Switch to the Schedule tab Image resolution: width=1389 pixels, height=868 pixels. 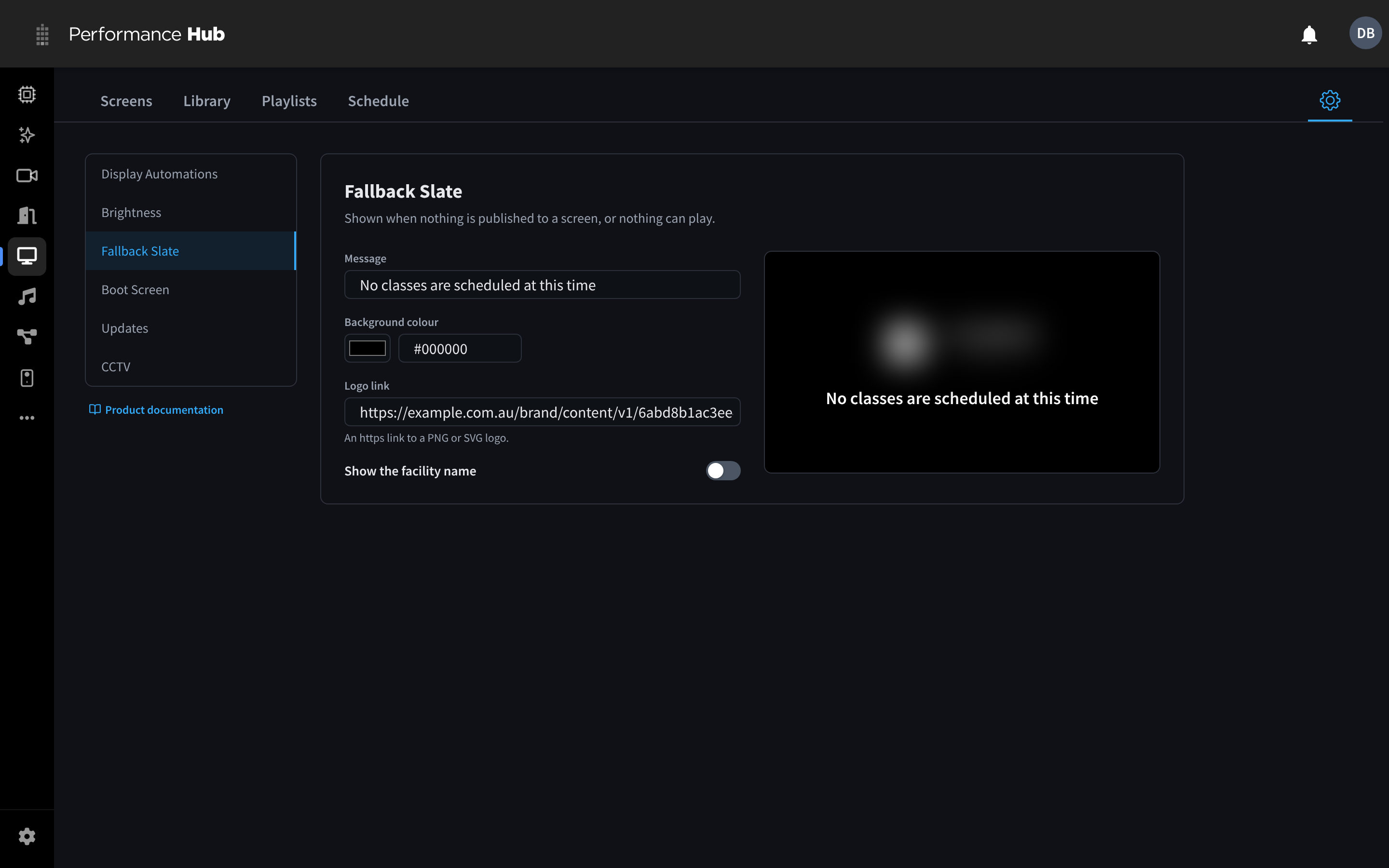(x=378, y=101)
